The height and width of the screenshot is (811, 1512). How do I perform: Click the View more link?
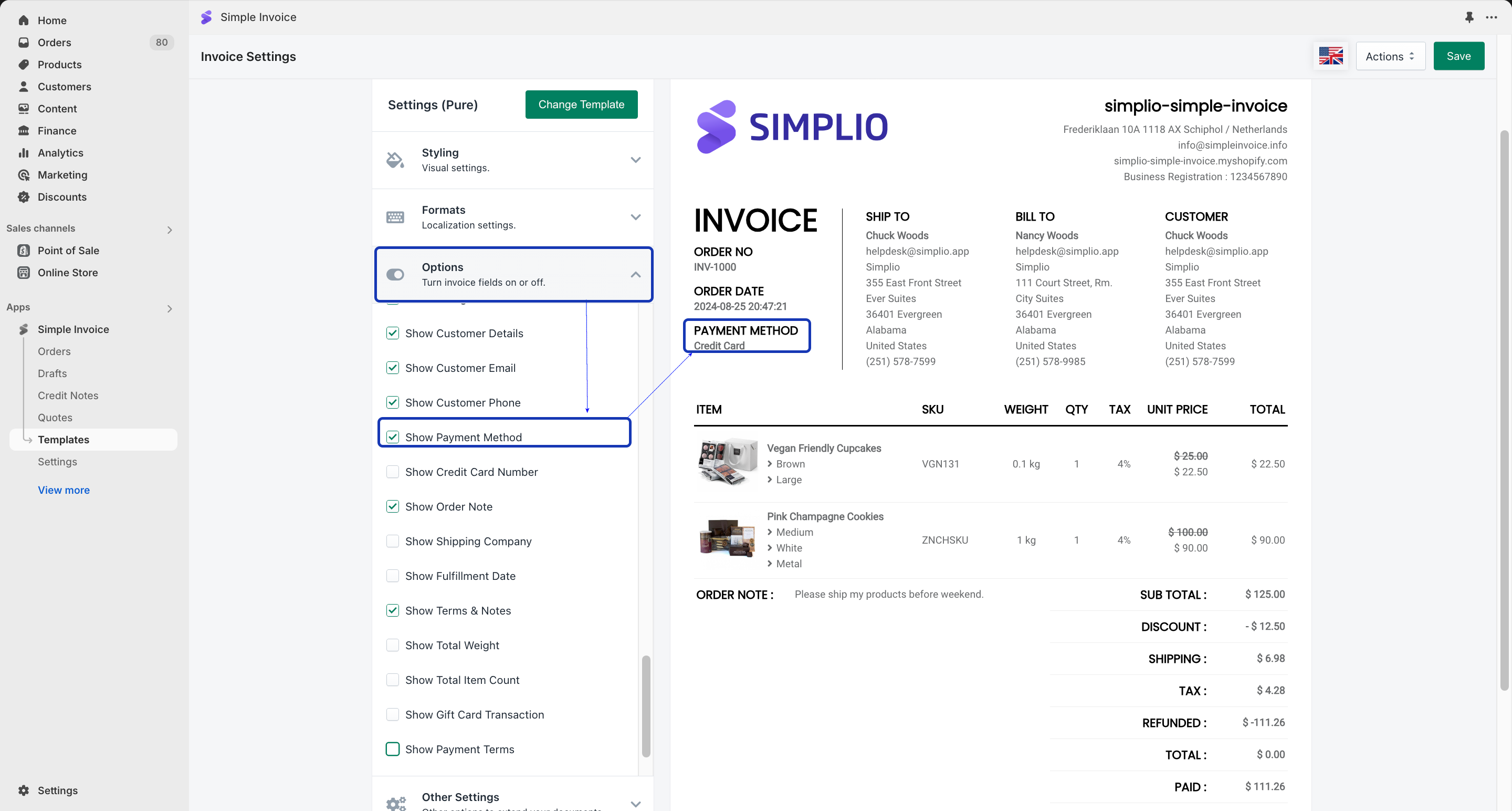64,490
